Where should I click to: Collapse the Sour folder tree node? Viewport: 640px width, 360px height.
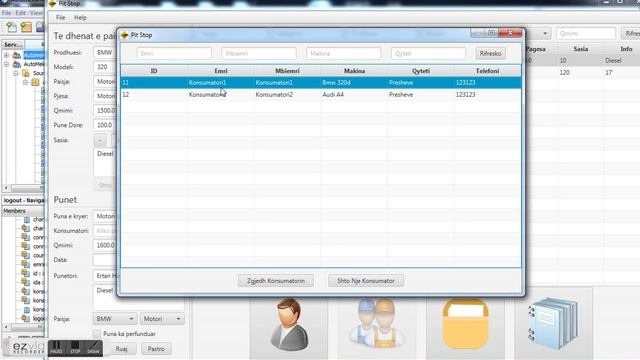[x=16, y=73]
